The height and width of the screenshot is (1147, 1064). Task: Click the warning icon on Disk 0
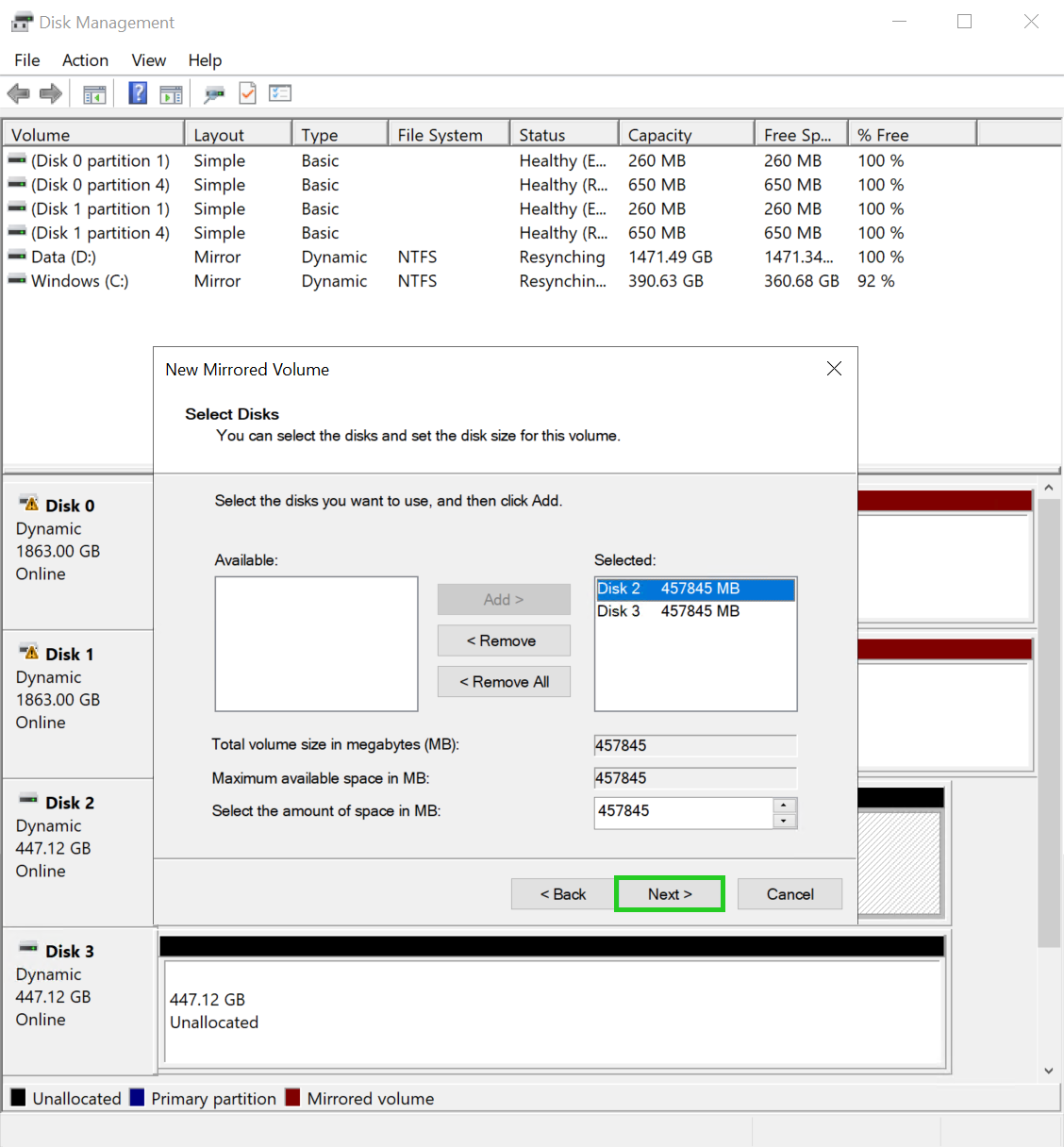click(x=31, y=504)
